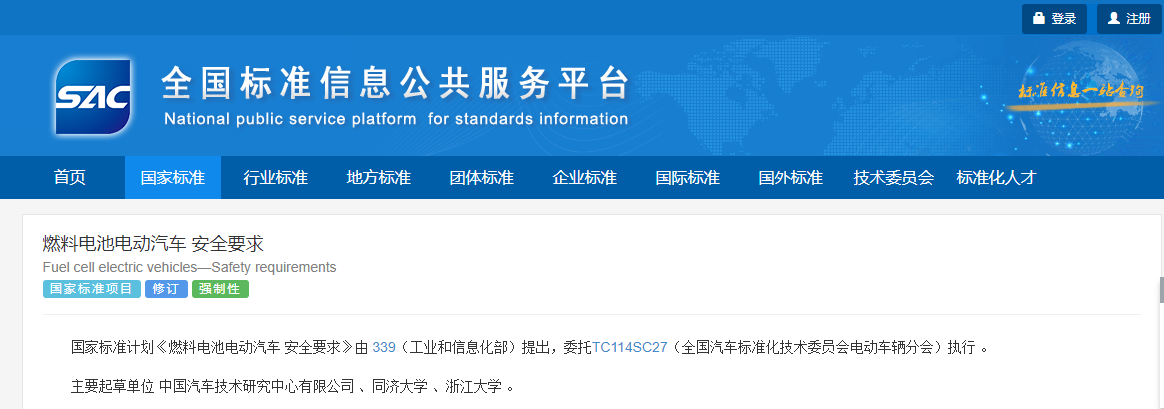The height and width of the screenshot is (409, 1164).
Task: Click the page's vertical scrollbar thumb
Action: [x=1160, y=290]
